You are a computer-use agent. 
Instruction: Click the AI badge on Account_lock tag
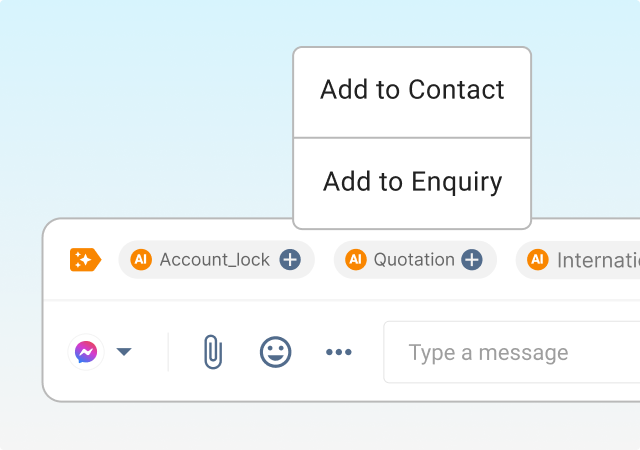141,260
